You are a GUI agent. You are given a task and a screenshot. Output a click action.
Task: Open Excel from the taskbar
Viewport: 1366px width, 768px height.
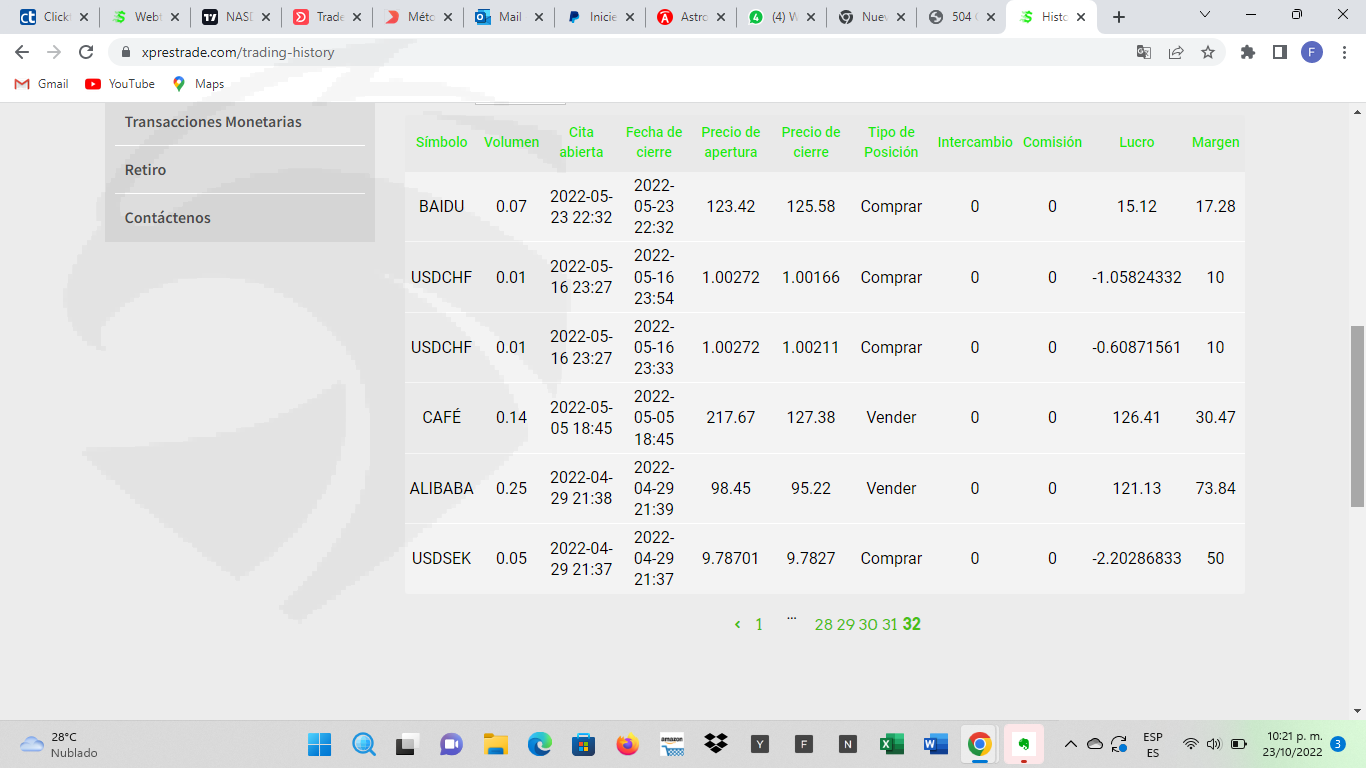pyautogui.click(x=892, y=744)
